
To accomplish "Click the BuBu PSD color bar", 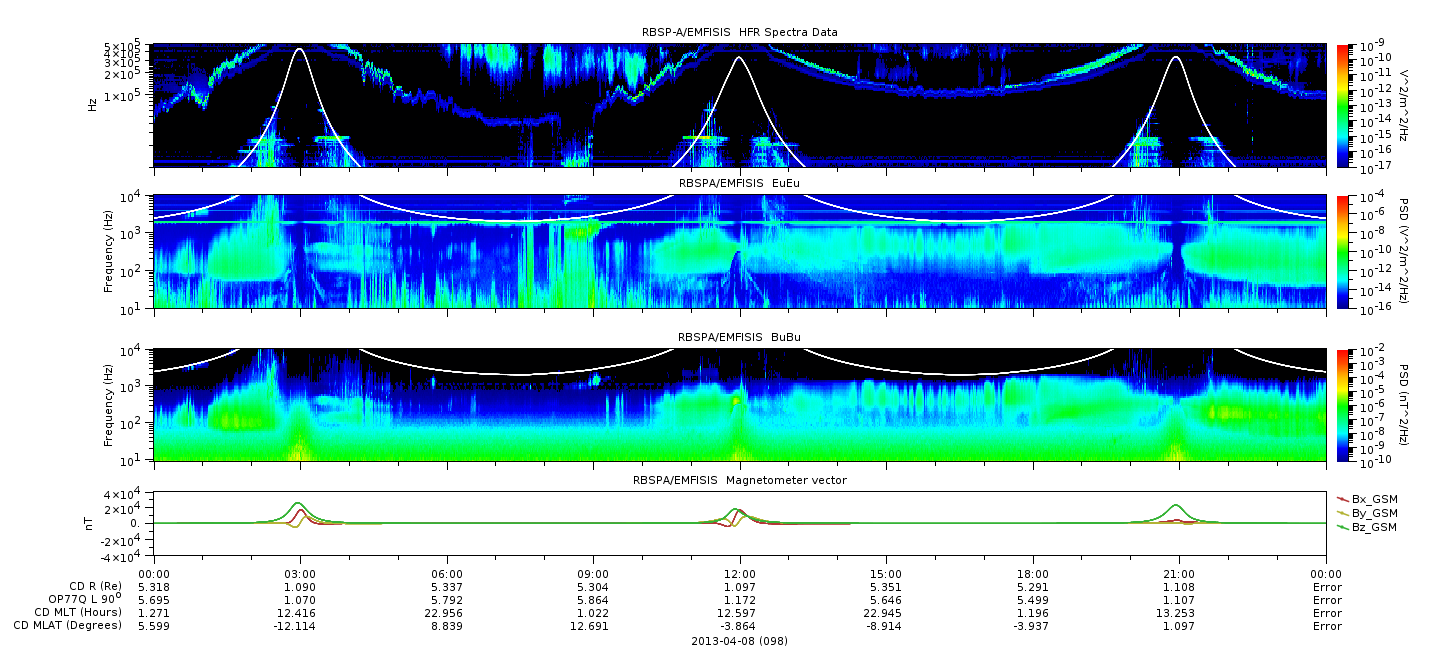I will coord(1341,404).
